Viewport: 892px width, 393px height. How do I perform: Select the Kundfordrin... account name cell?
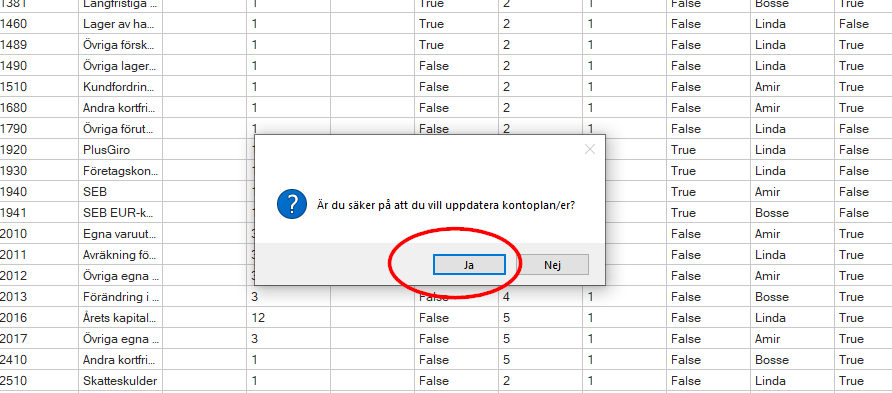(x=120, y=87)
